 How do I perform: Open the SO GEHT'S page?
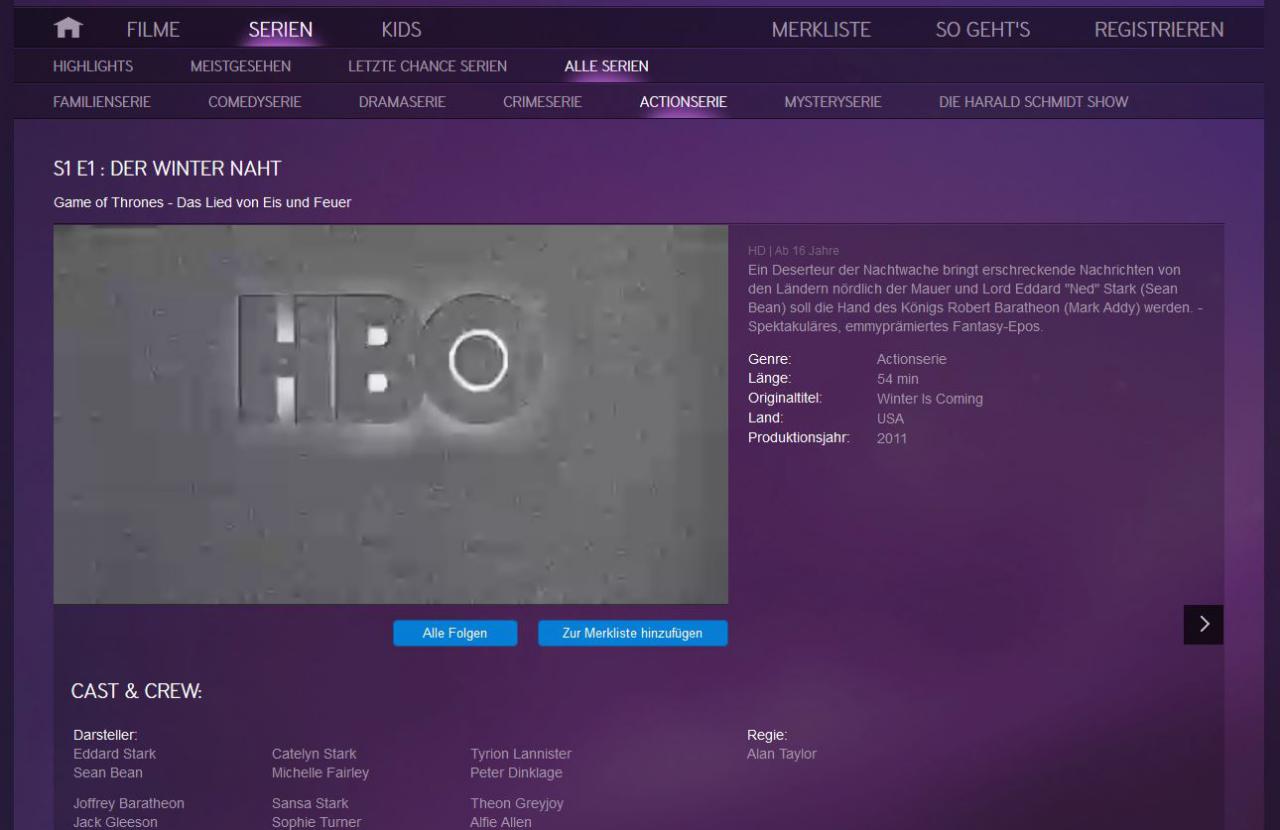982,30
